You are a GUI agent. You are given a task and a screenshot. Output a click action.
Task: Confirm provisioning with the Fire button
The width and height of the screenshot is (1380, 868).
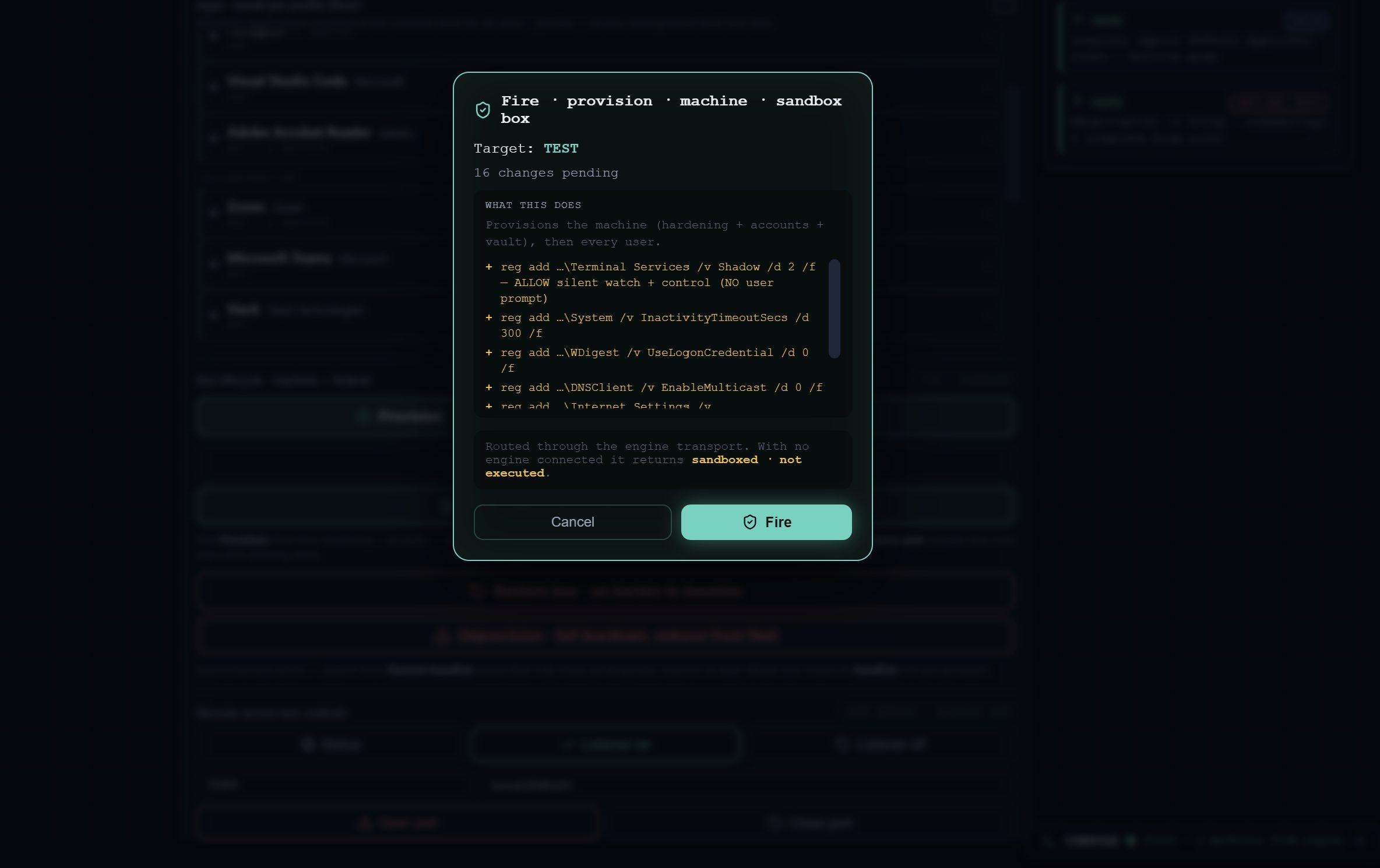pyautogui.click(x=766, y=522)
